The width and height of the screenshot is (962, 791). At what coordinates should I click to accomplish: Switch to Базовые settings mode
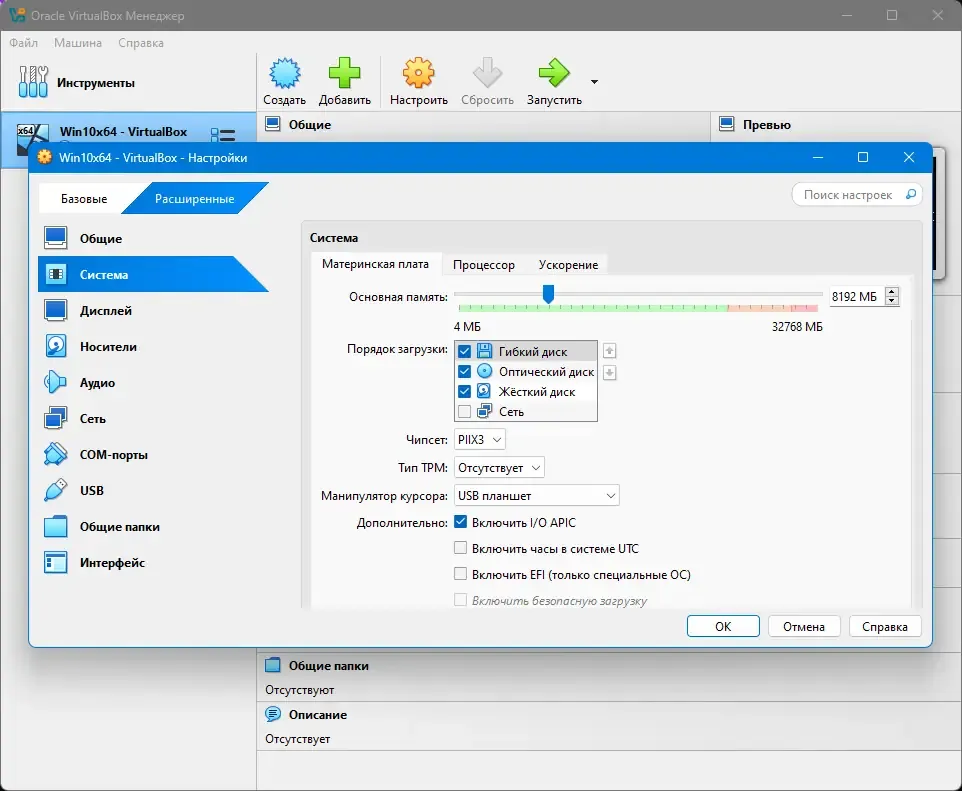pyautogui.click(x=84, y=198)
